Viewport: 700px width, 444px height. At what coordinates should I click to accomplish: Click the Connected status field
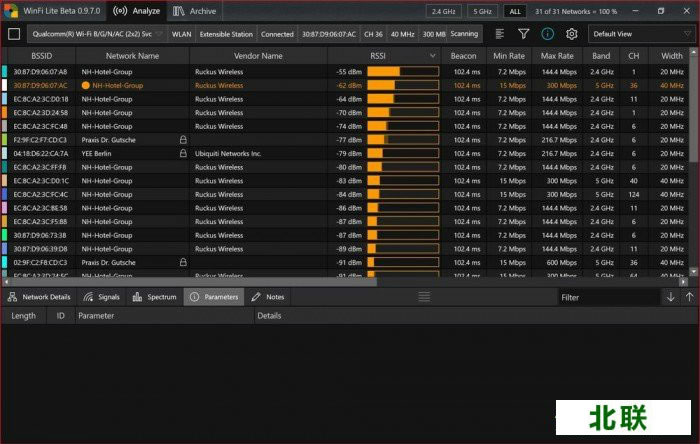click(277, 34)
